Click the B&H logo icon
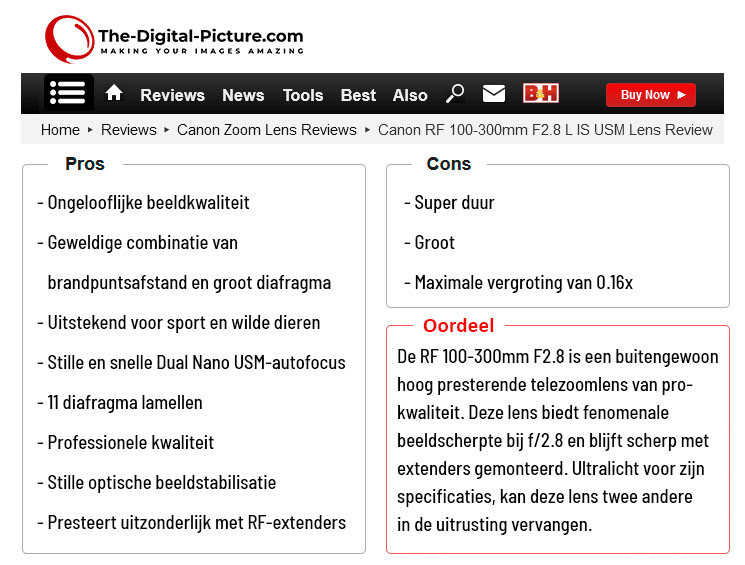 541,94
